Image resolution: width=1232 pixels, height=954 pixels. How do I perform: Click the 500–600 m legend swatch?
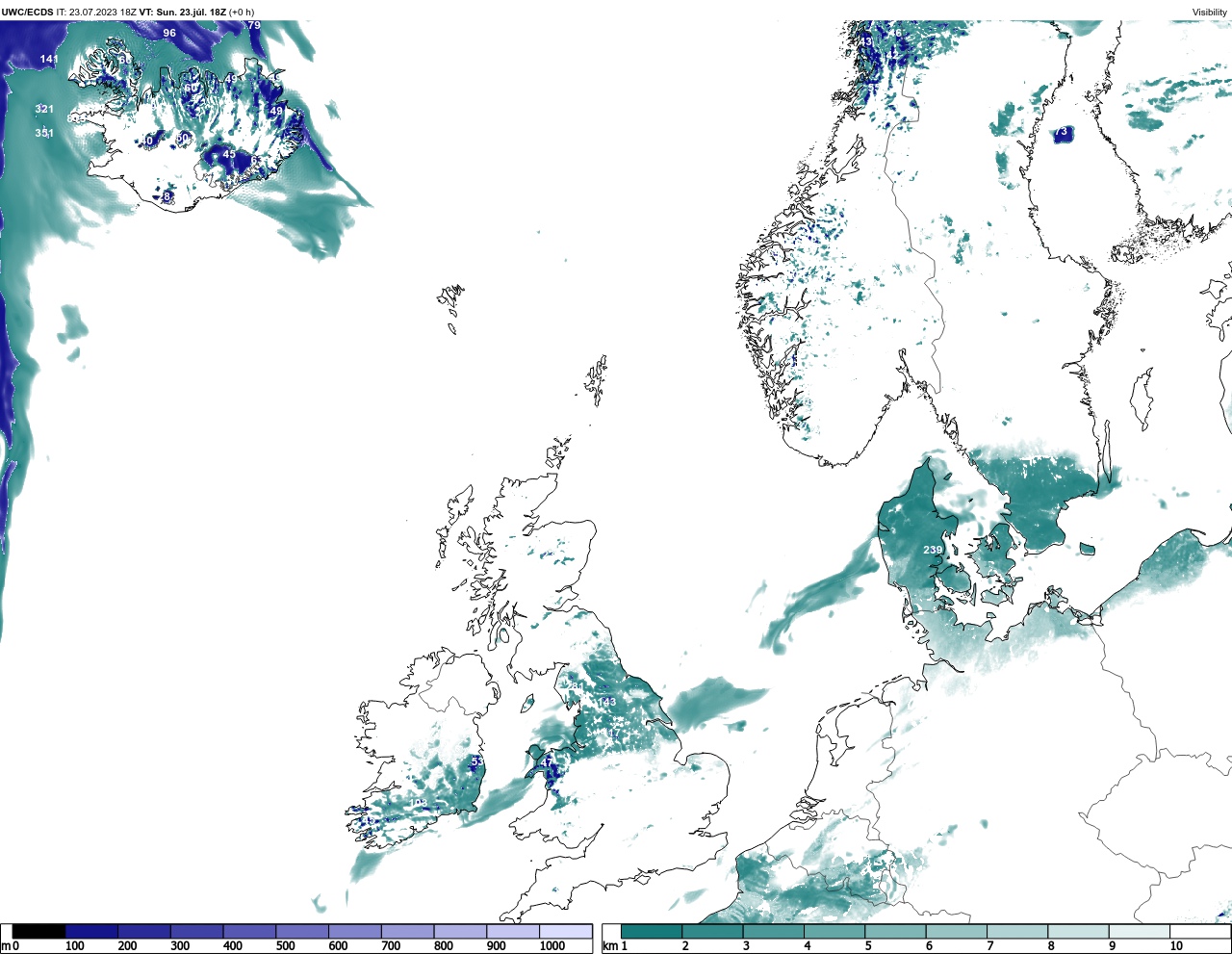pyautogui.click(x=302, y=932)
